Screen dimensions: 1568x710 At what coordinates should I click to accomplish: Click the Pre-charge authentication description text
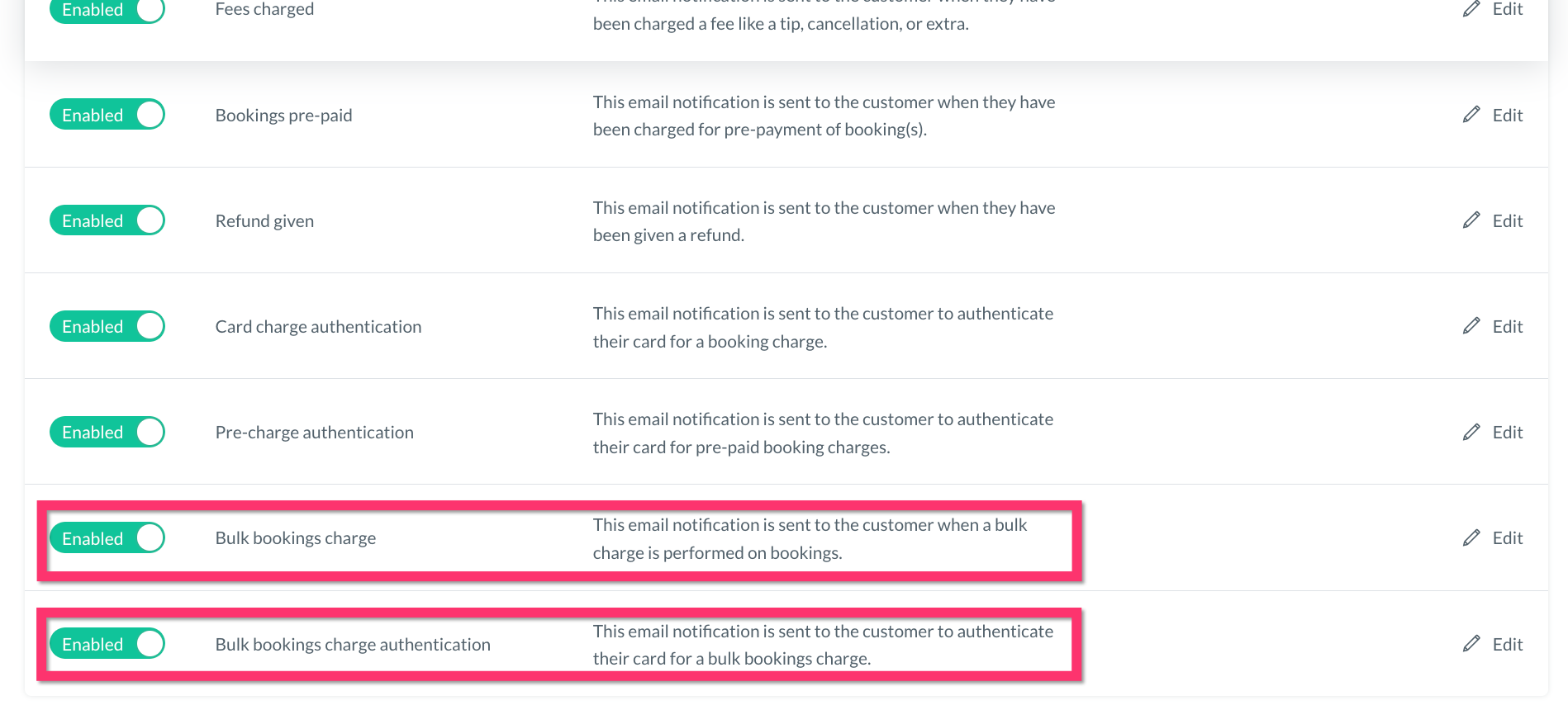823,433
